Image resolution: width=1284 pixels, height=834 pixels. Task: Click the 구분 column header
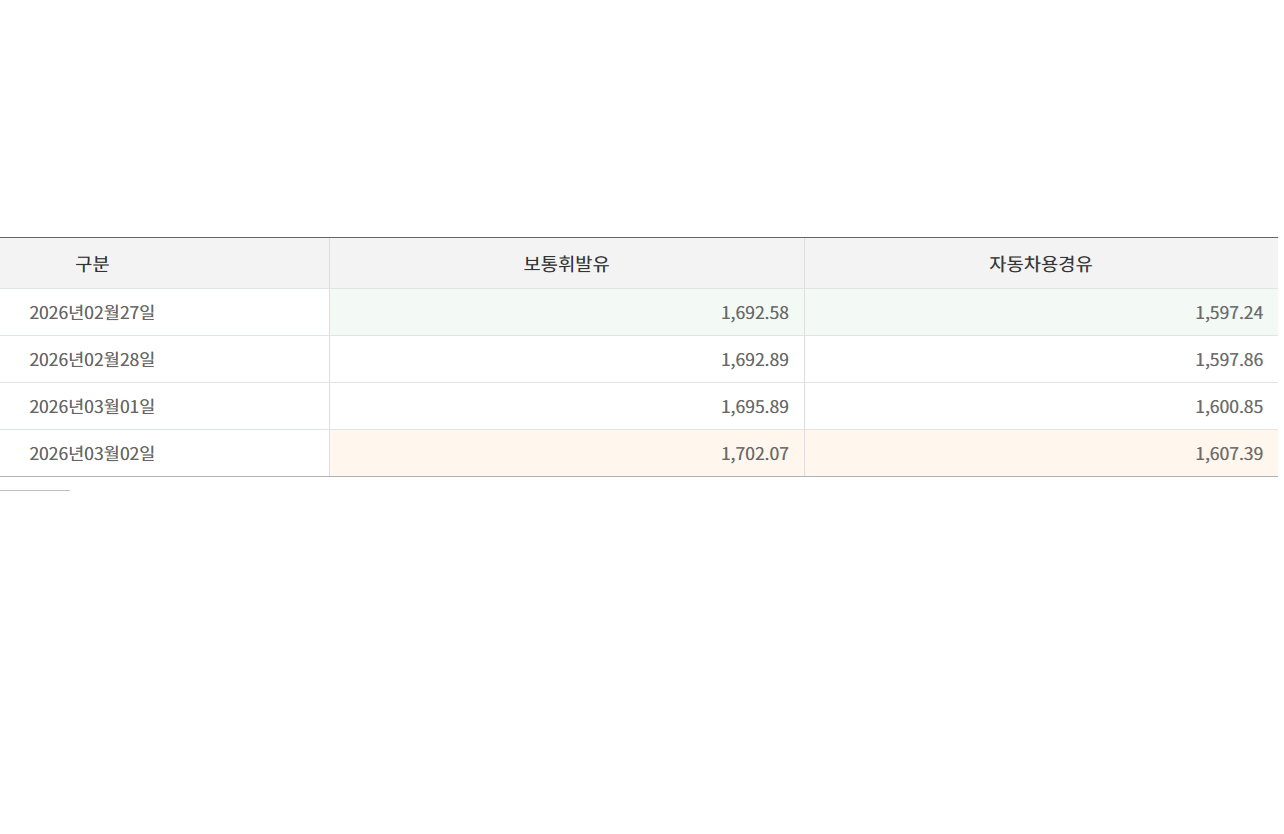point(92,264)
